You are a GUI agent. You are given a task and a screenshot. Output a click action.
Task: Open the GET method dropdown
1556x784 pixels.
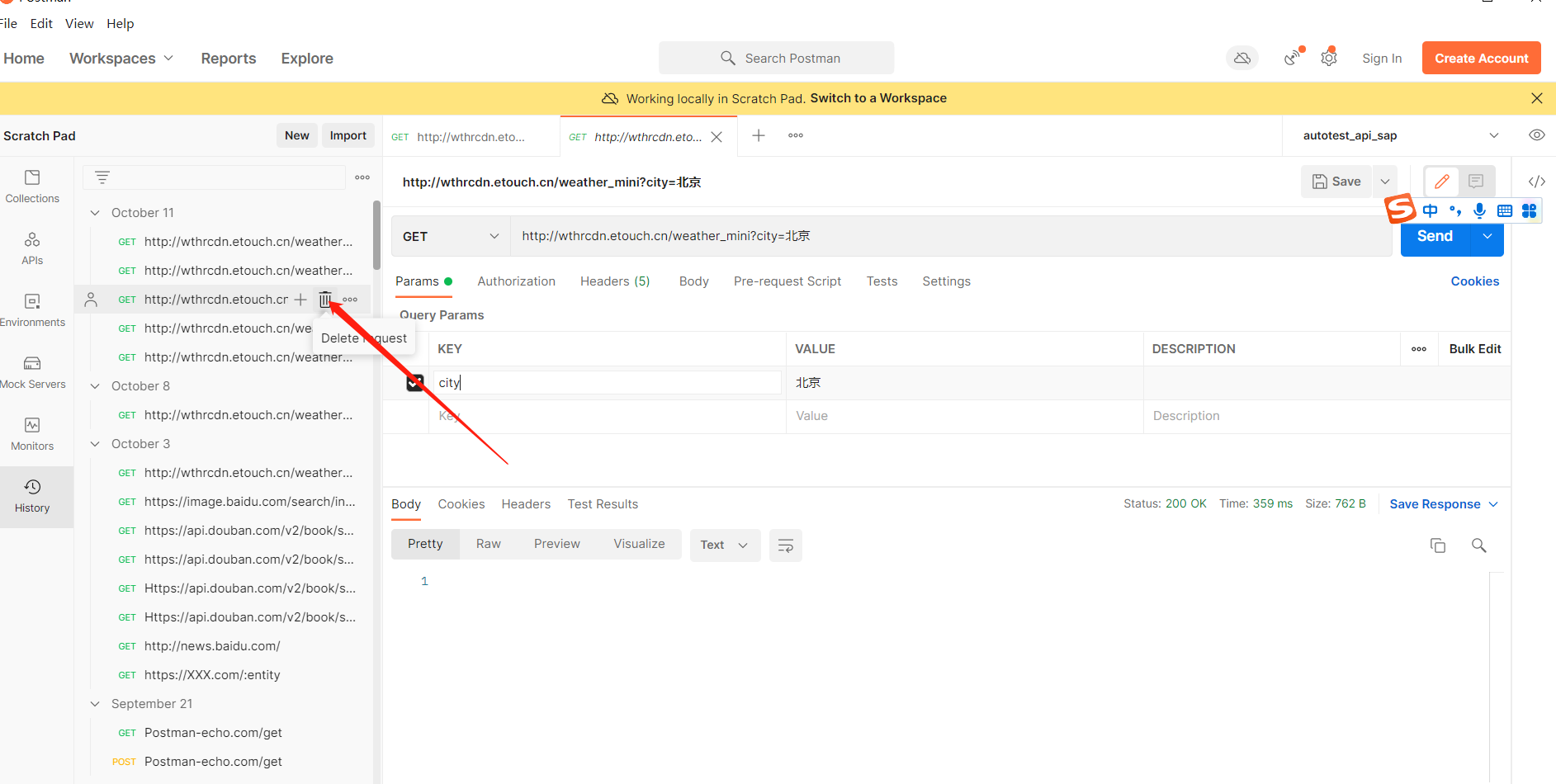451,237
